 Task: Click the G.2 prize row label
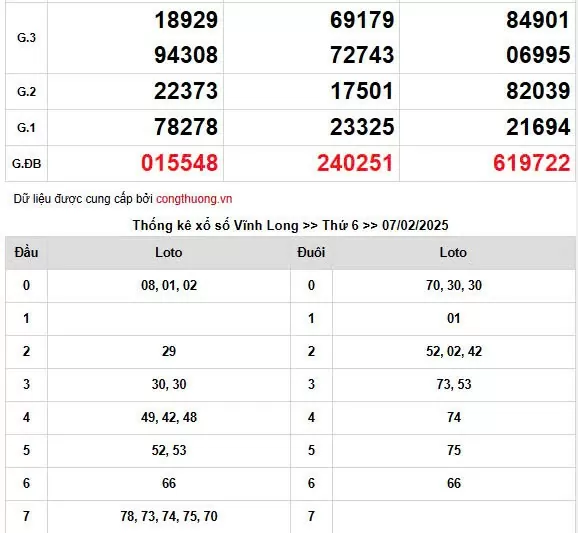point(27,91)
